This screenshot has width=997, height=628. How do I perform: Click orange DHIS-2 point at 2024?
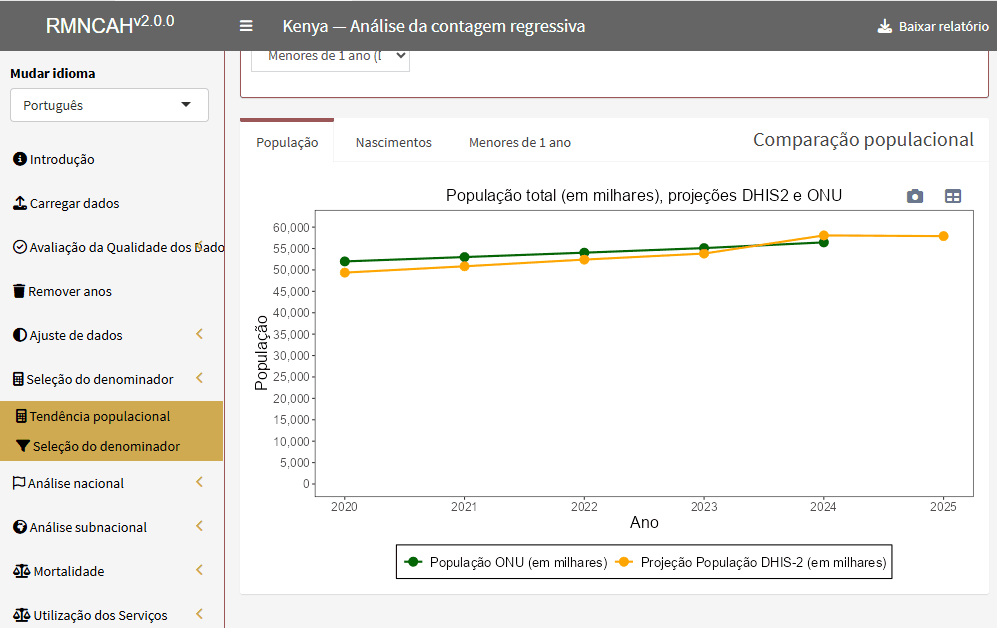(x=823, y=235)
